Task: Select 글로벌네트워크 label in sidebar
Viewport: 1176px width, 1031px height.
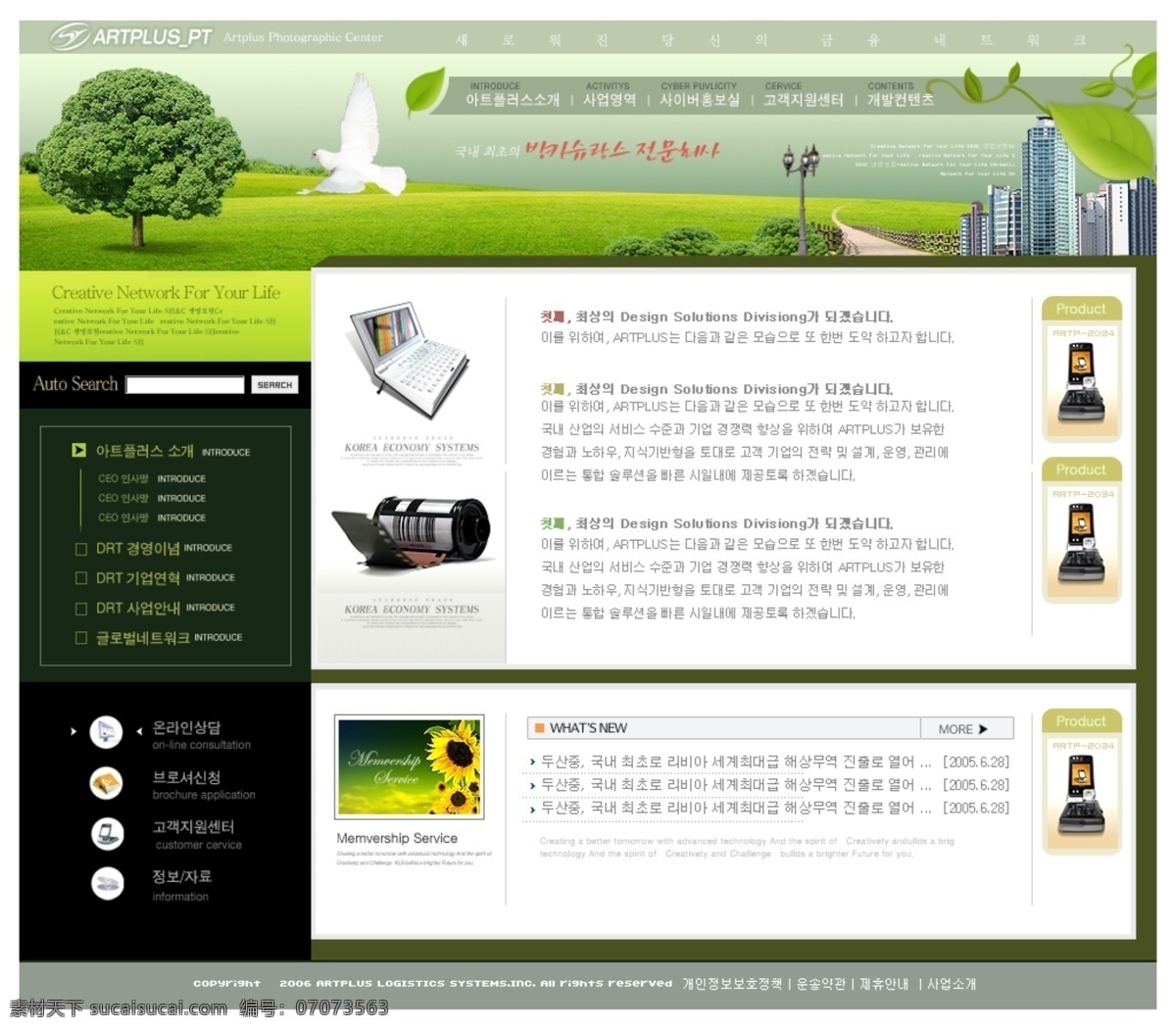Action: [x=143, y=638]
